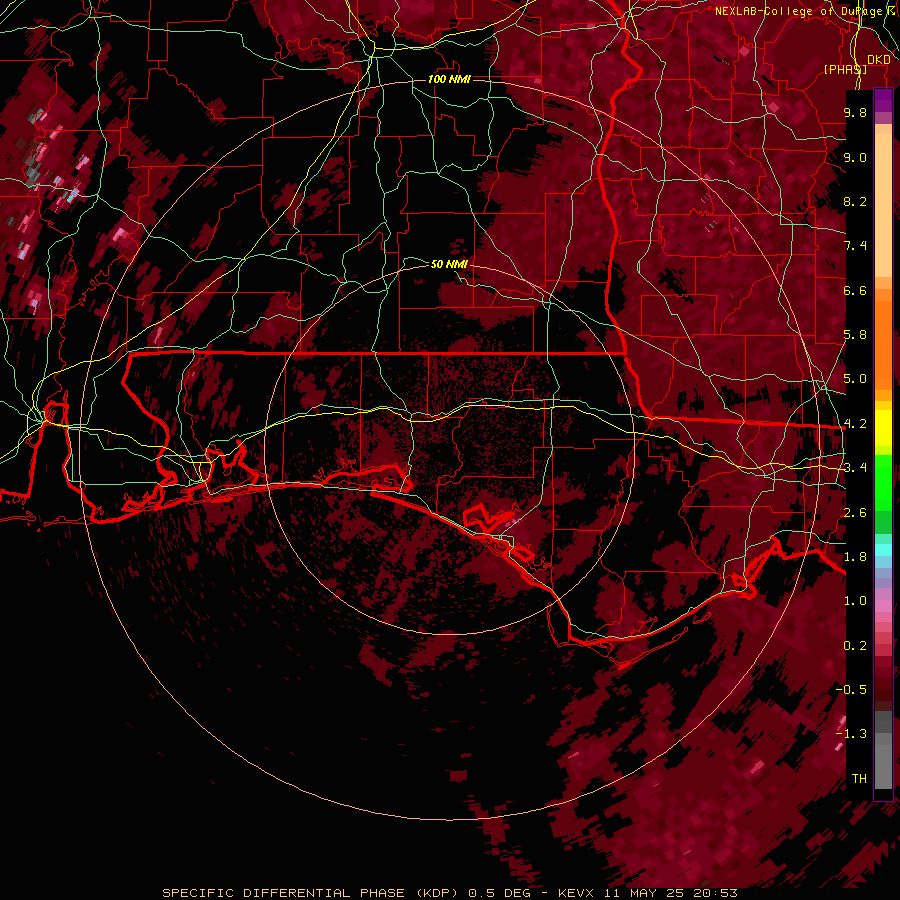Click the -0.5 scale label
The image size is (900, 900).
(851, 690)
